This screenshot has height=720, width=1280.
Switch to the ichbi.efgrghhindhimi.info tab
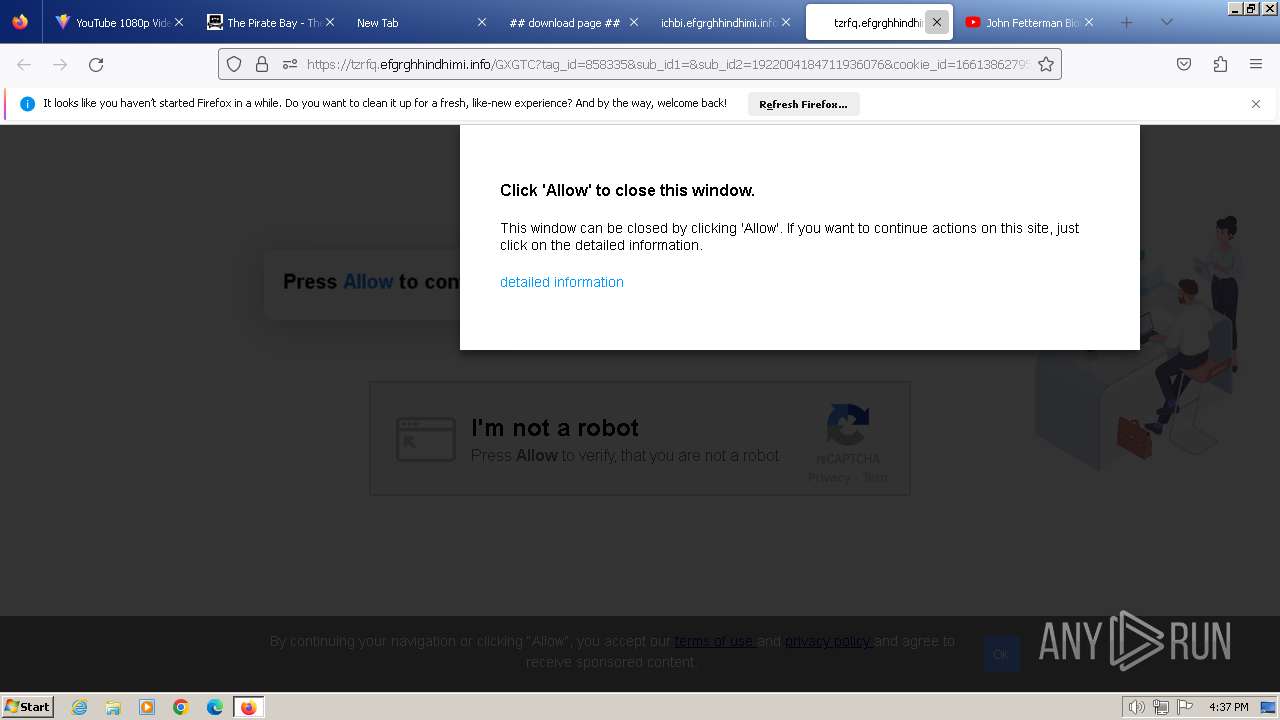coord(723,22)
